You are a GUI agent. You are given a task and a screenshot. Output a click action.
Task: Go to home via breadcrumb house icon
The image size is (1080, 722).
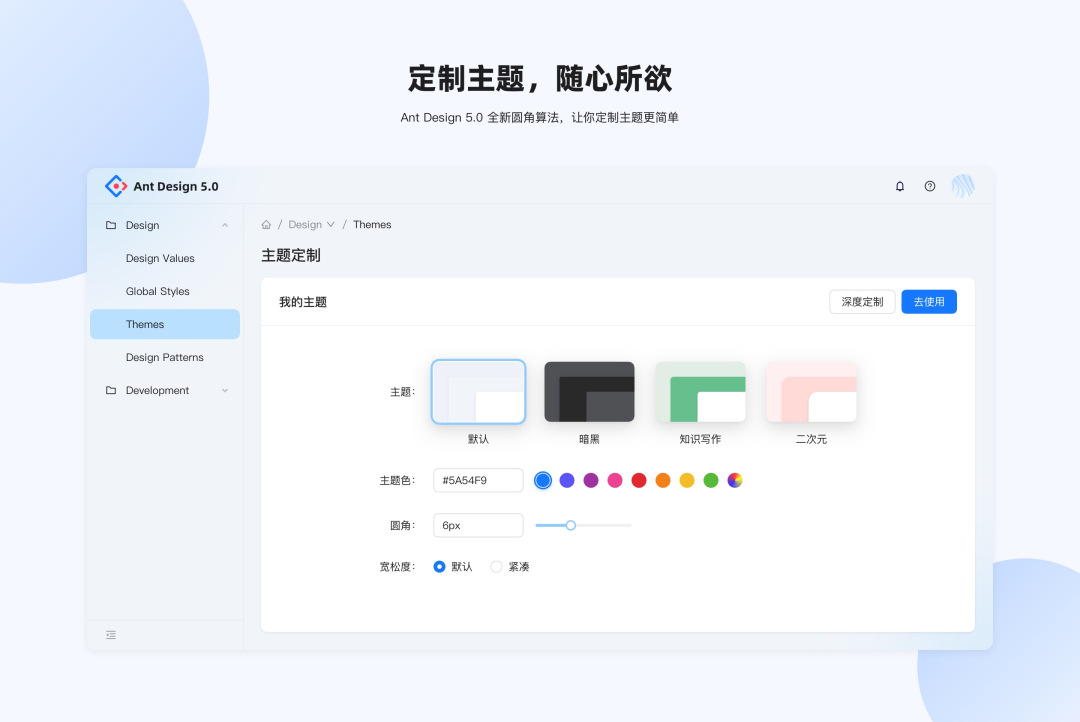tap(266, 225)
